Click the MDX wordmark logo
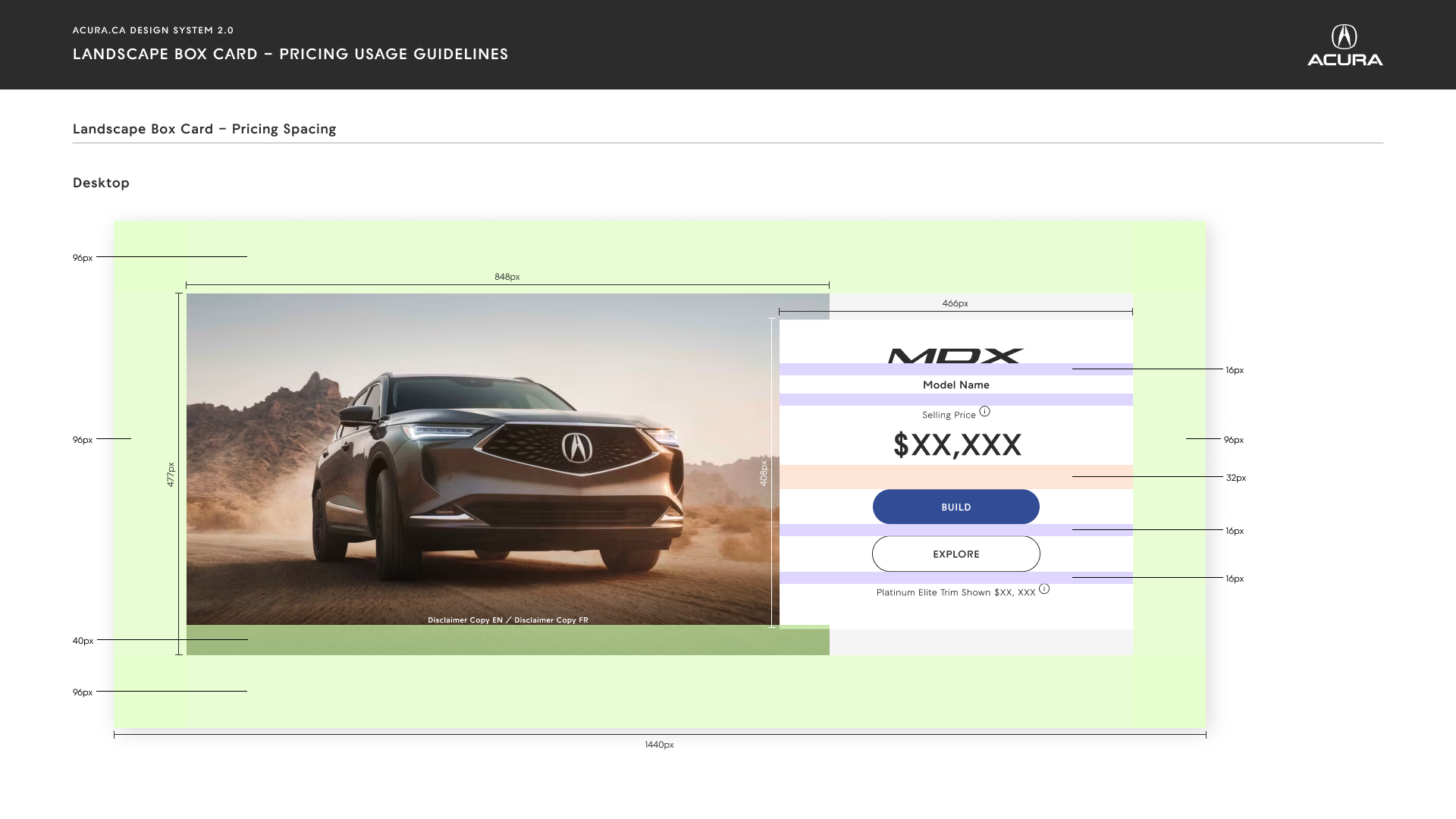 955,356
